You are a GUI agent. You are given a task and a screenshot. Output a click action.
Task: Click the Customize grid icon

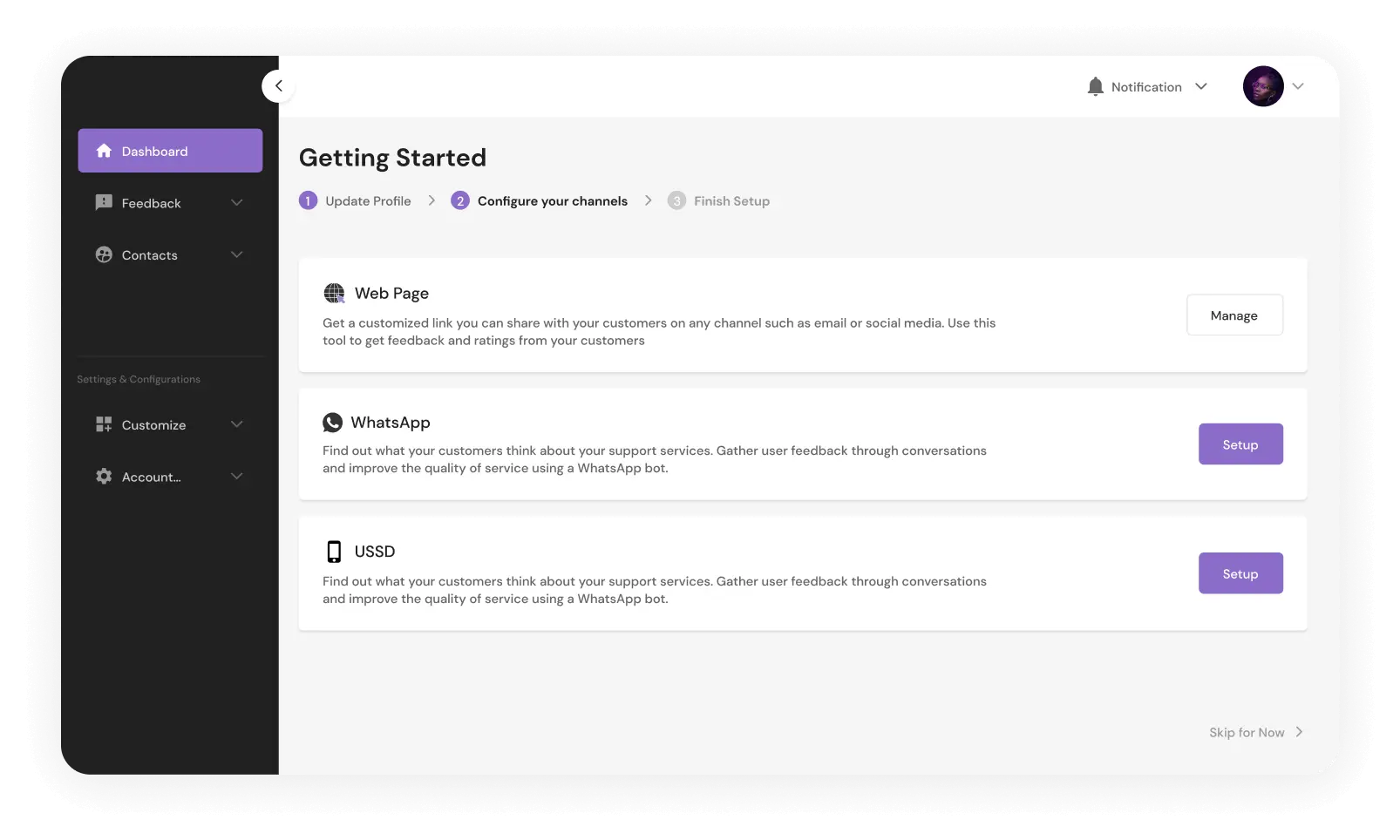[x=104, y=424]
